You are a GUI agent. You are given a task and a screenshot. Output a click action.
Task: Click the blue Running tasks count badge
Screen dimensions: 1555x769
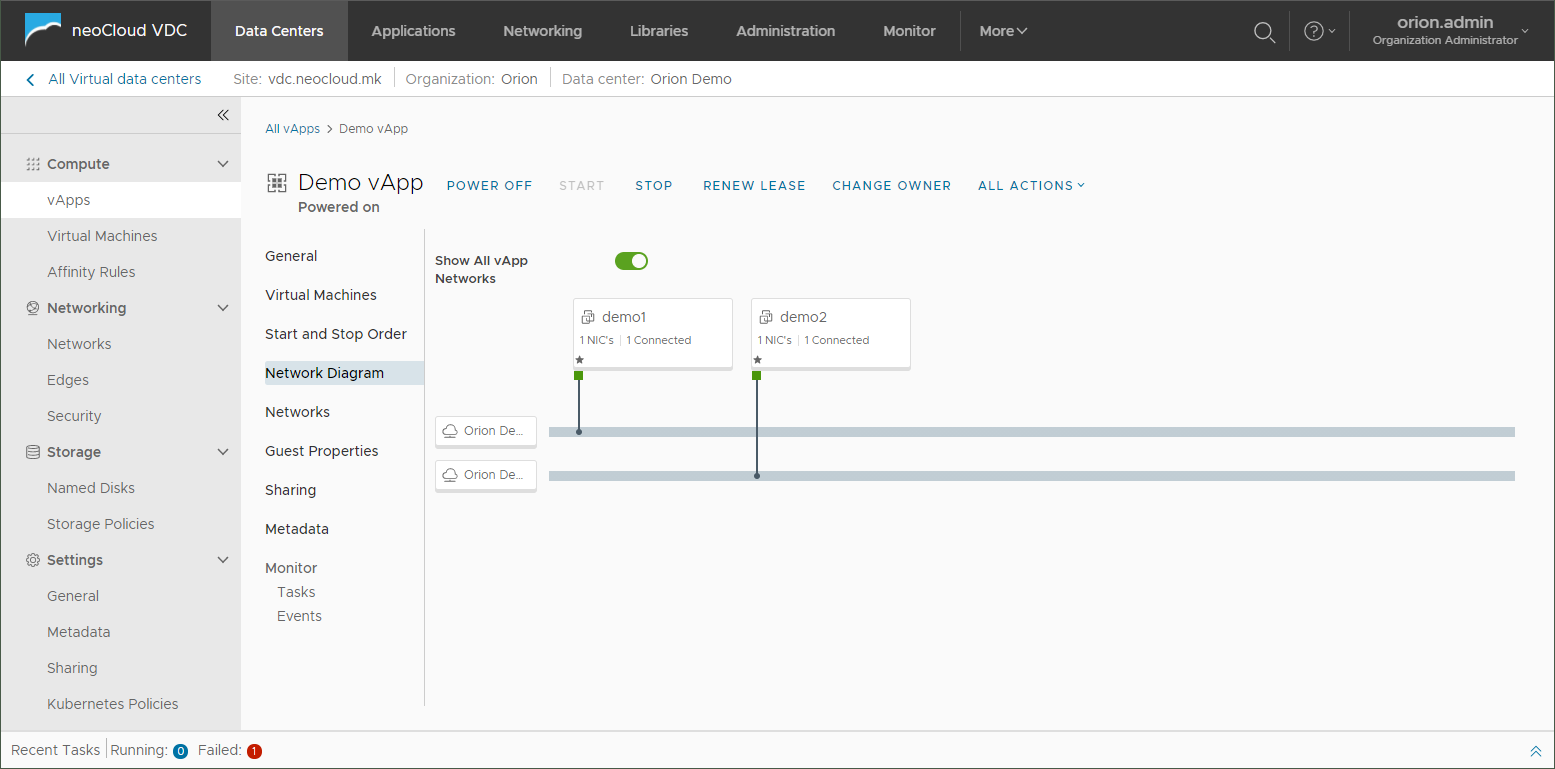point(181,751)
